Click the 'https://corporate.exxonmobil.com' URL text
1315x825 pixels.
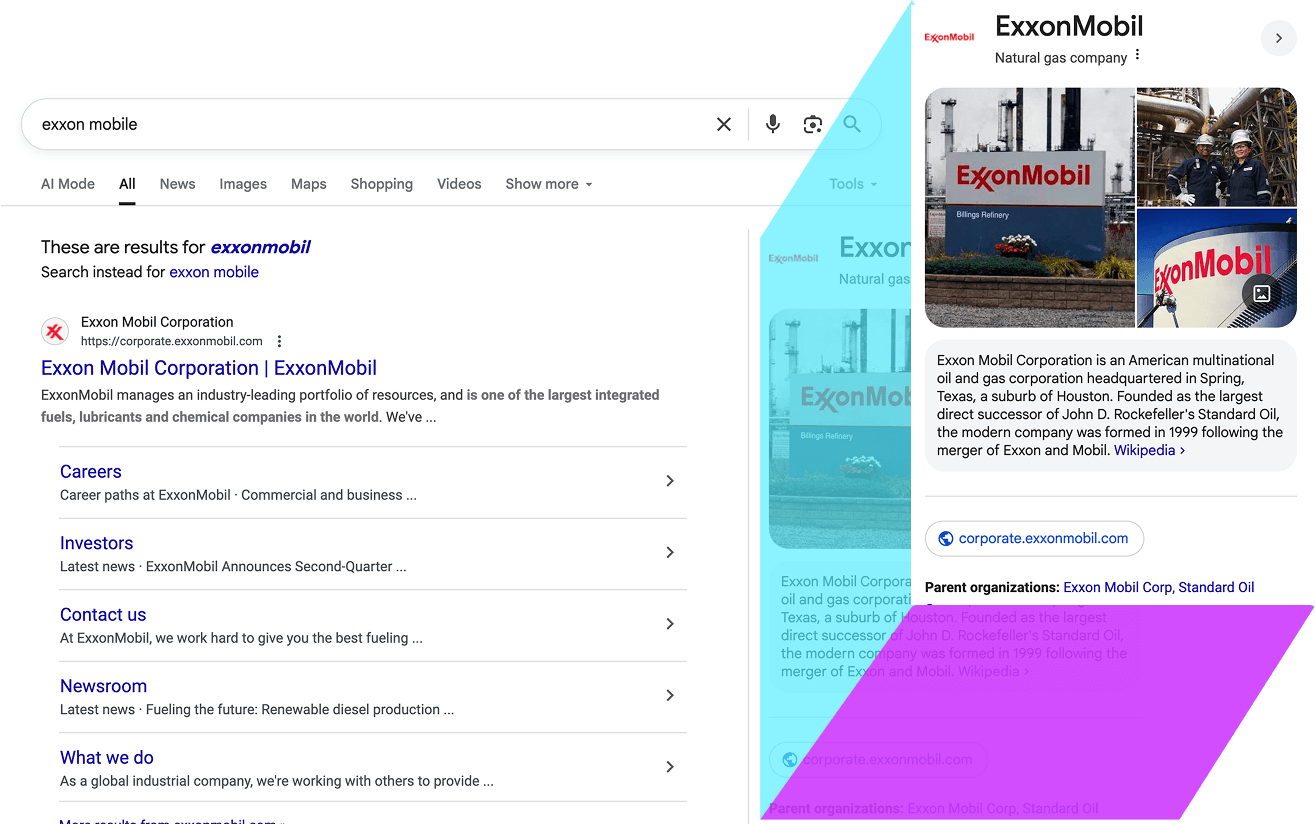coord(172,341)
